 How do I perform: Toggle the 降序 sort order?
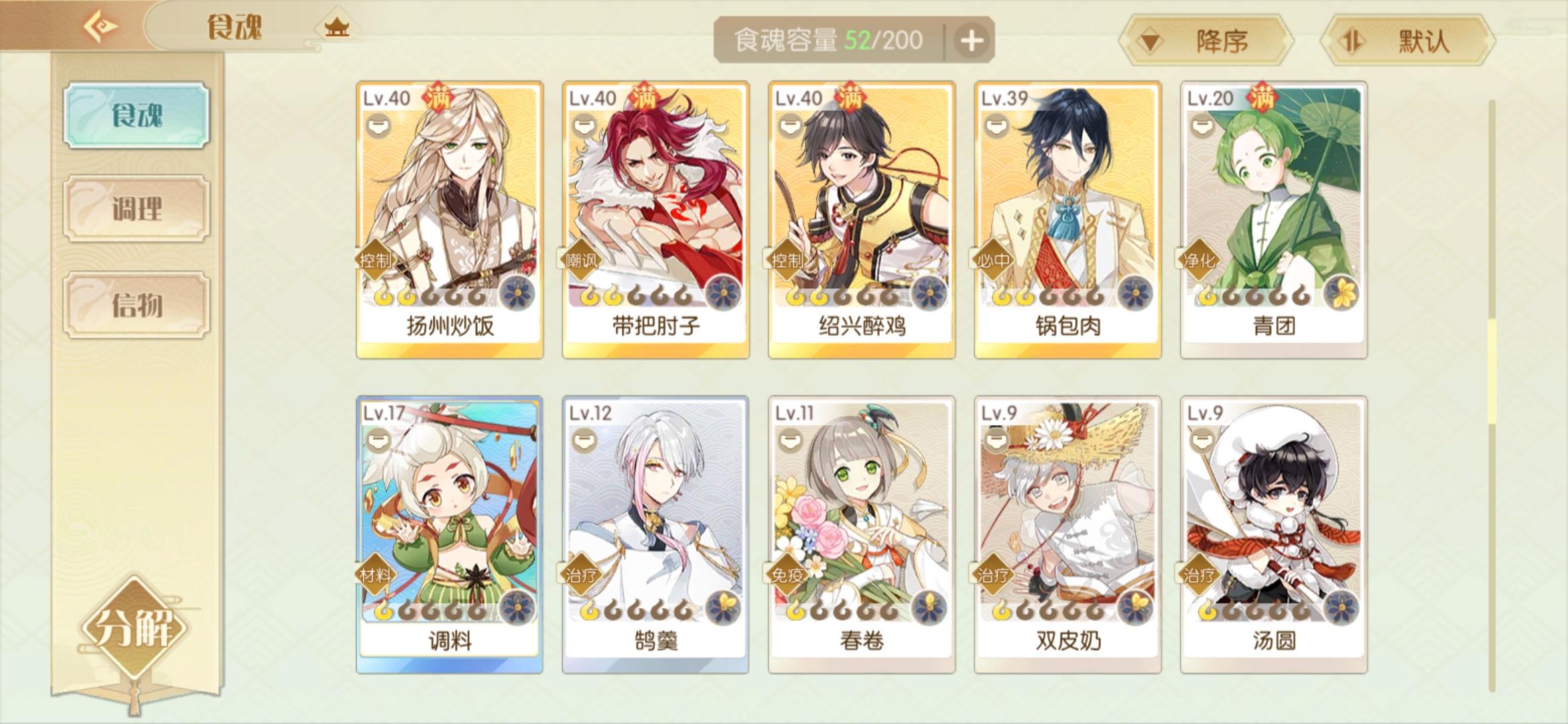1206,42
